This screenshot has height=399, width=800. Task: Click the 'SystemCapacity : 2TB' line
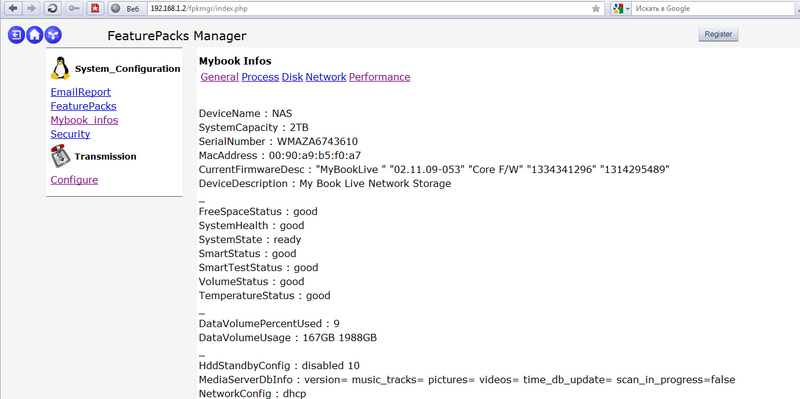tap(254, 128)
